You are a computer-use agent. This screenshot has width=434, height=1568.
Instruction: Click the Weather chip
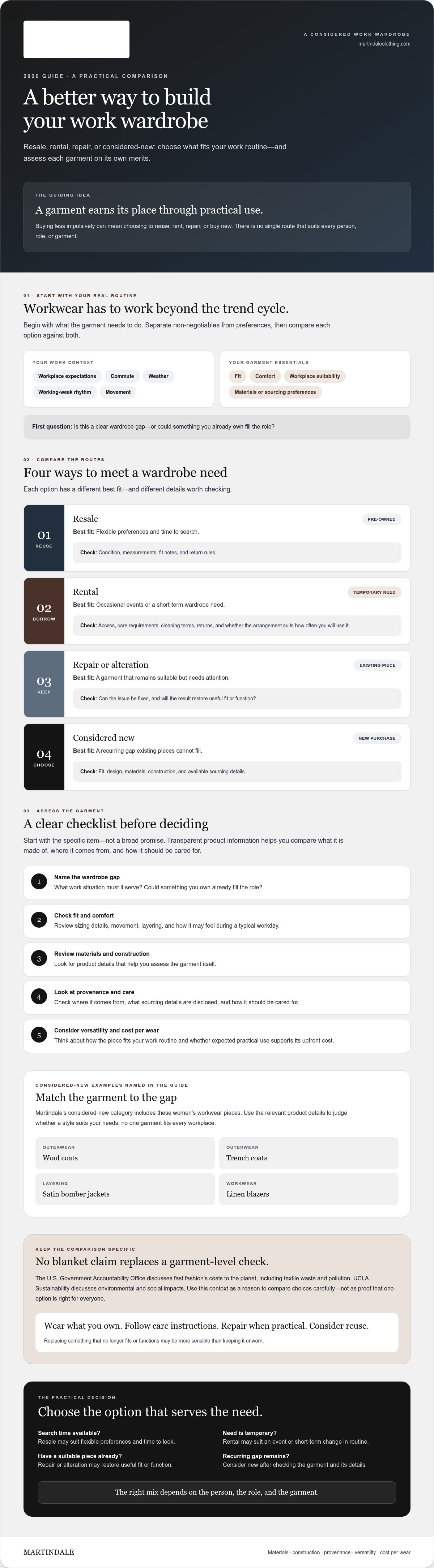(x=158, y=376)
